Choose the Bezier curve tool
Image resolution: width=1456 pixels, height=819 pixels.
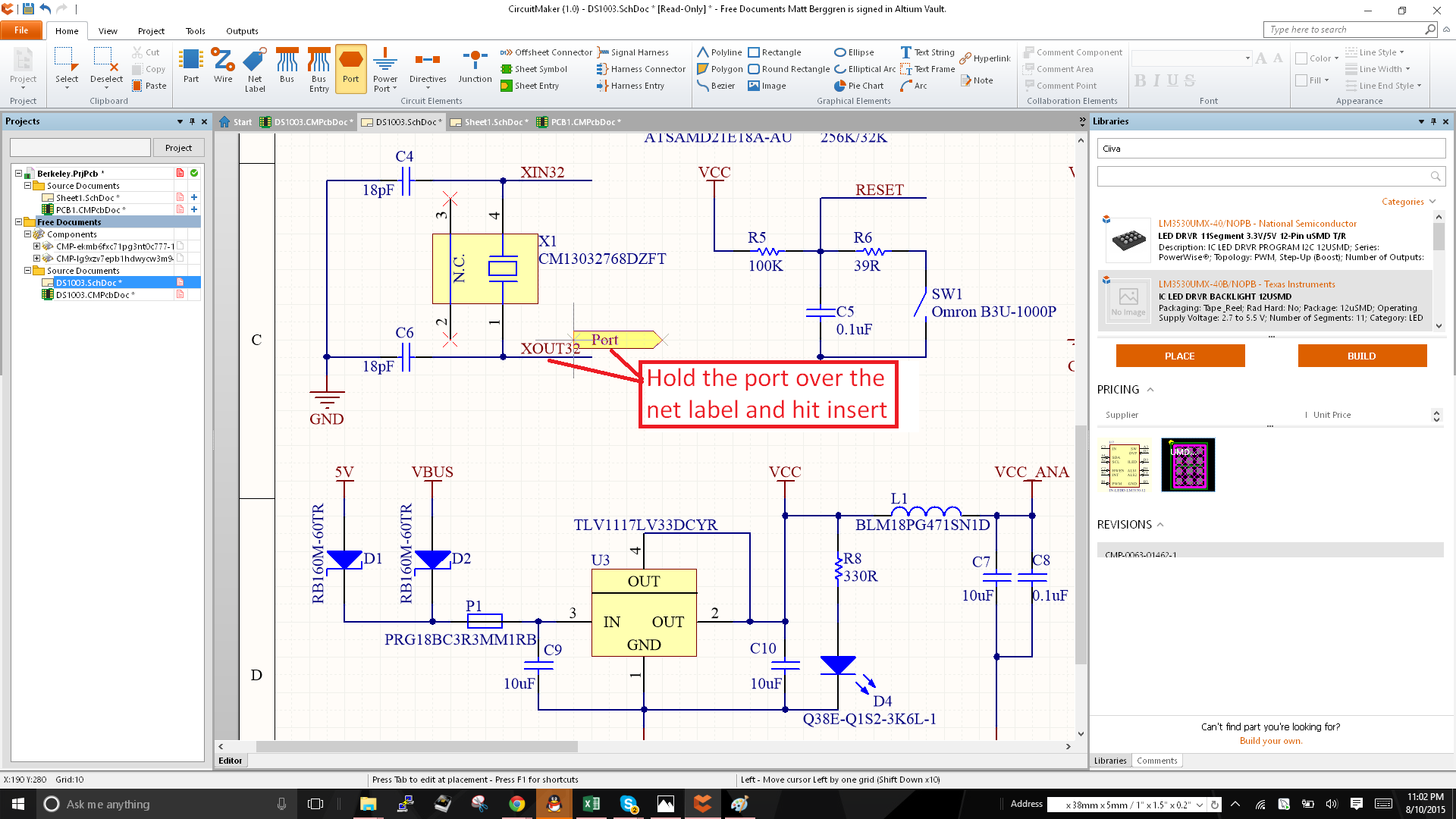pyautogui.click(x=716, y=86)
